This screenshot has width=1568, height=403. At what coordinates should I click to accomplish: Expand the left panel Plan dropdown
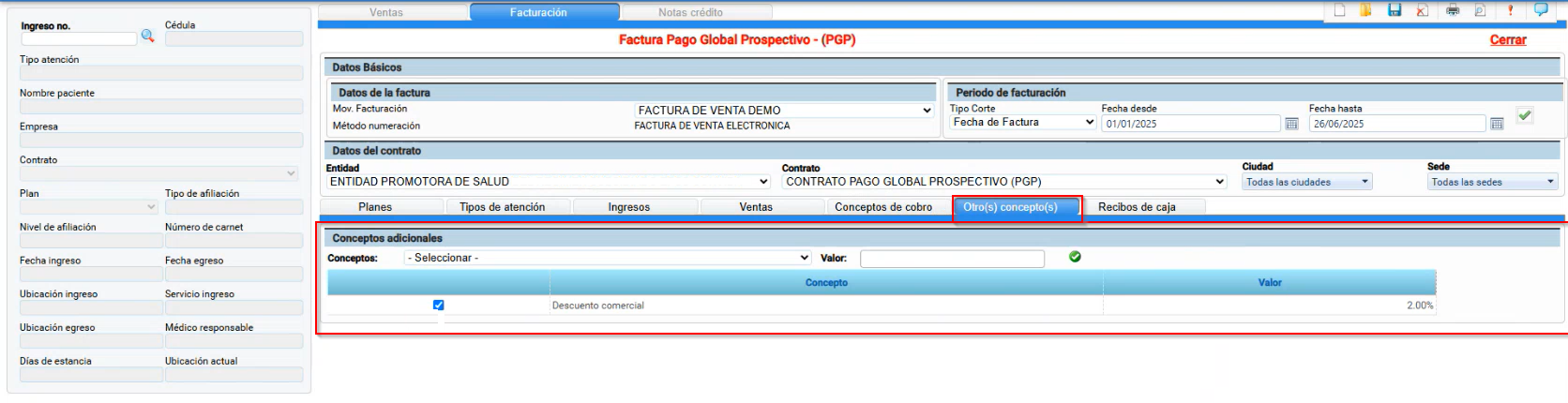point(89,207)
